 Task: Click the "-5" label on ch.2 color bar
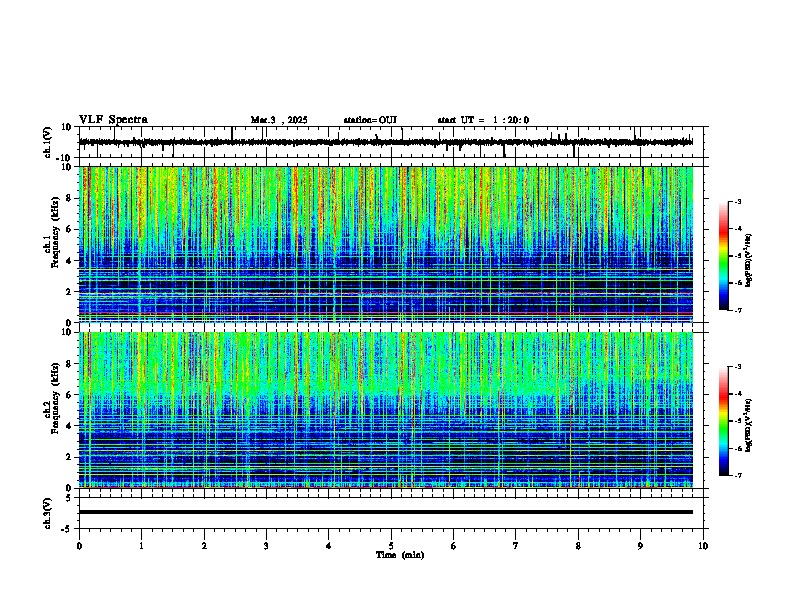coord(737,421)
